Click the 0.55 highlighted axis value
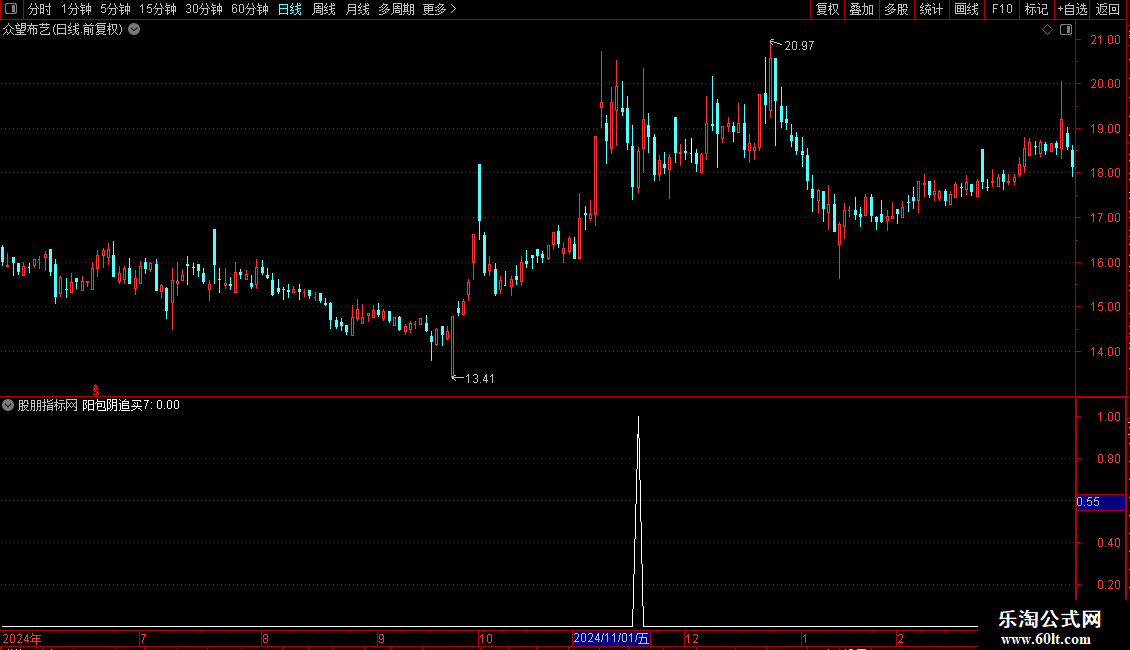This screenshot has width=1130, height=650. click(x=1100, y=502)
